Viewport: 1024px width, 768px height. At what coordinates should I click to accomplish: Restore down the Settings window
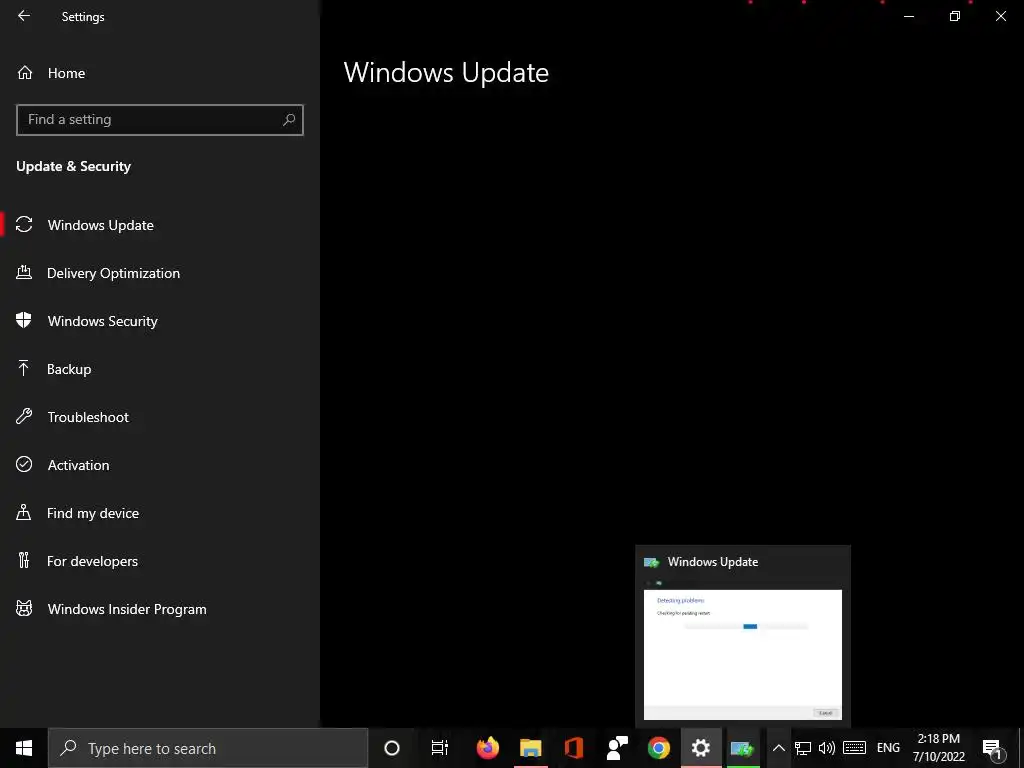point(955,16)
